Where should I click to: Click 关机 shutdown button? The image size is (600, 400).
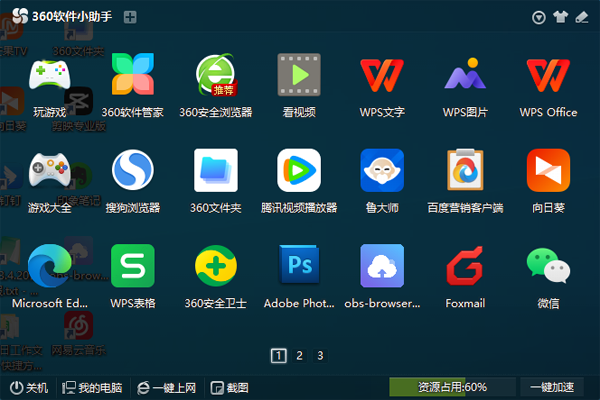coord(29,387)
